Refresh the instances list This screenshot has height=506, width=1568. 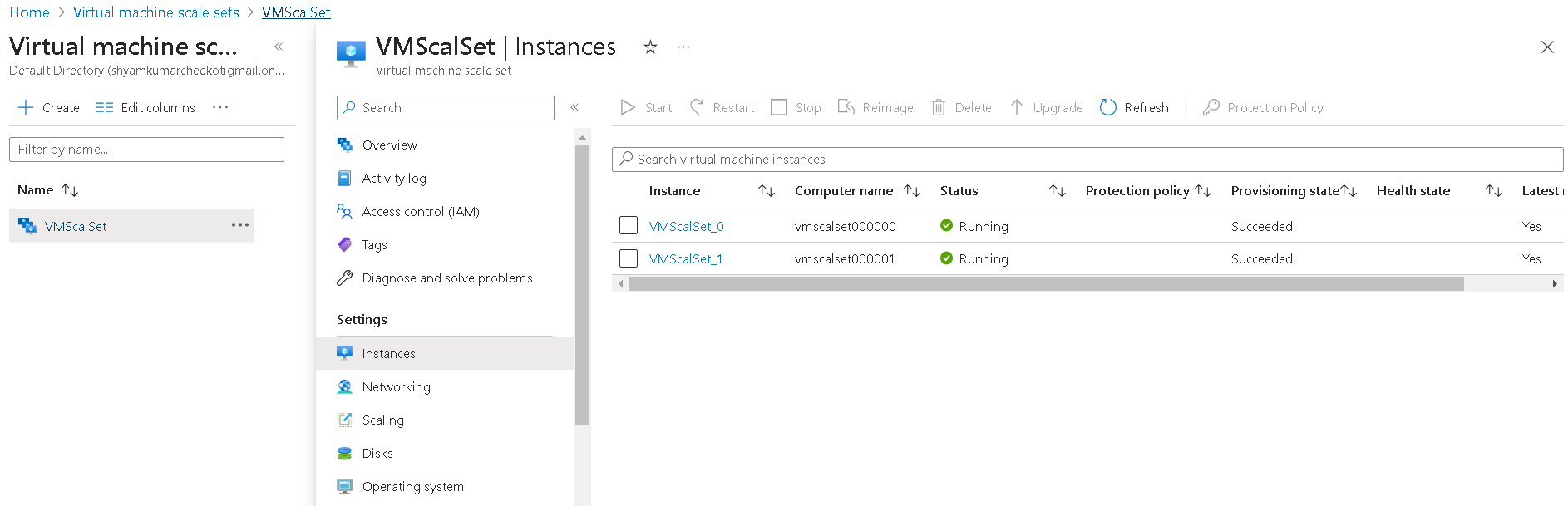pyautogui.click(x=1134, y=107)
